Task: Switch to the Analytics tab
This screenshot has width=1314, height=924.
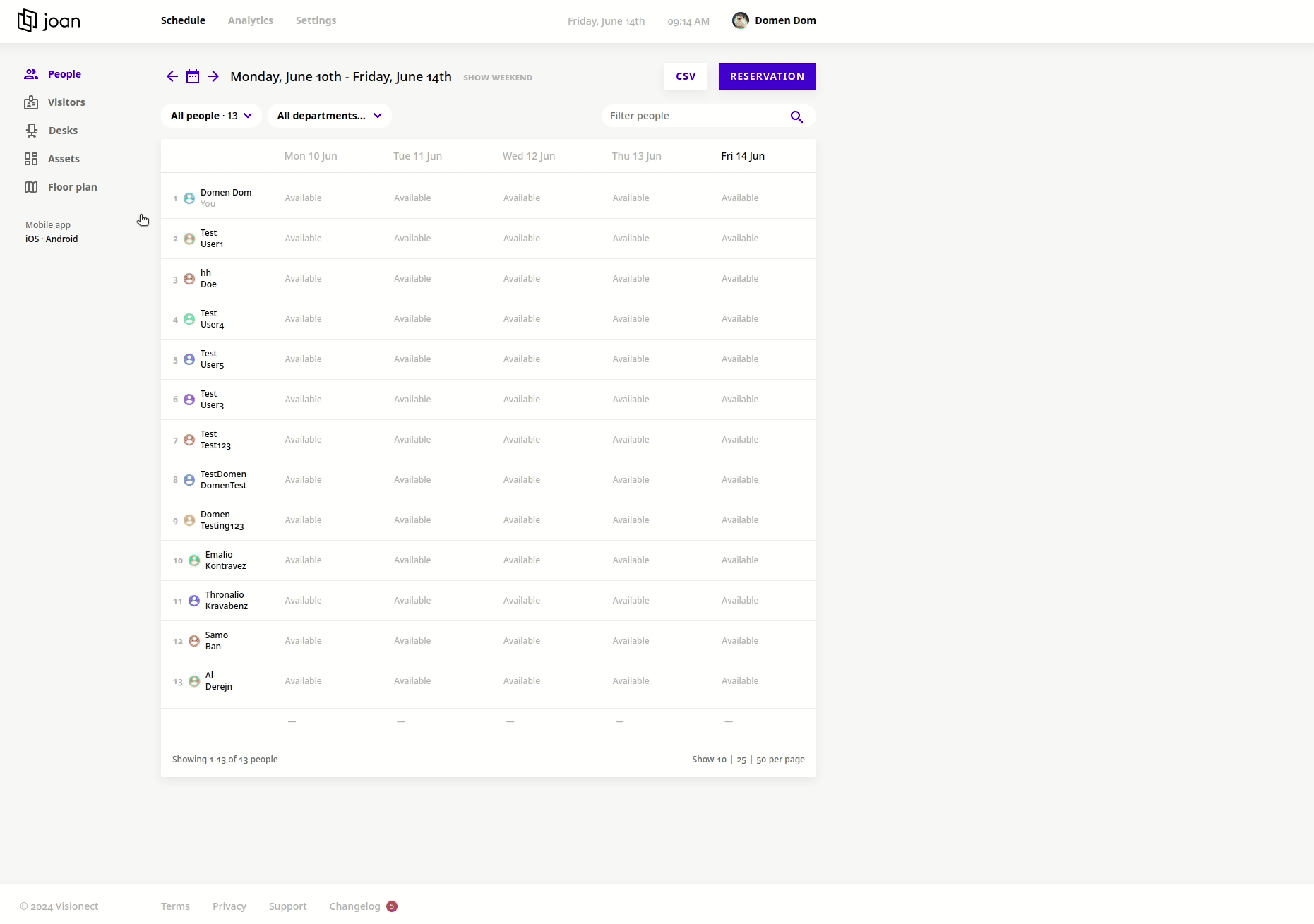Action: point(251,20)
